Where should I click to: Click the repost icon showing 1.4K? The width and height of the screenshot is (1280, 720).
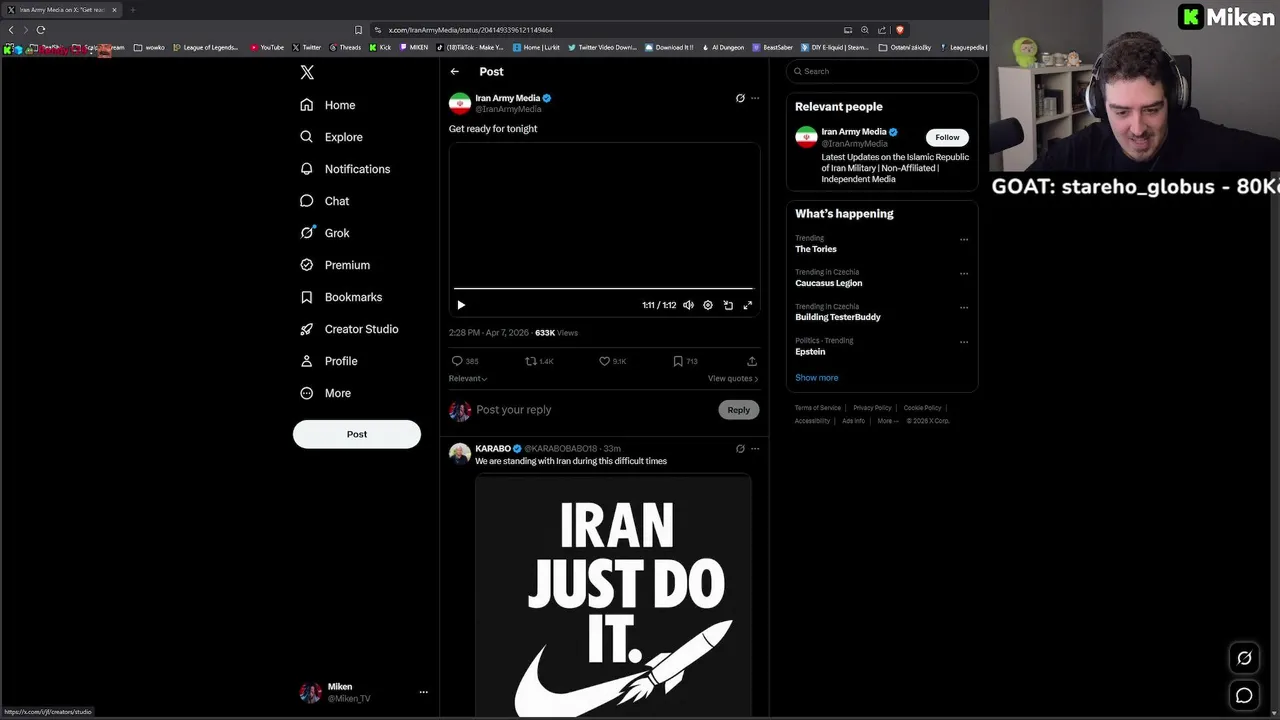[531, 361]
